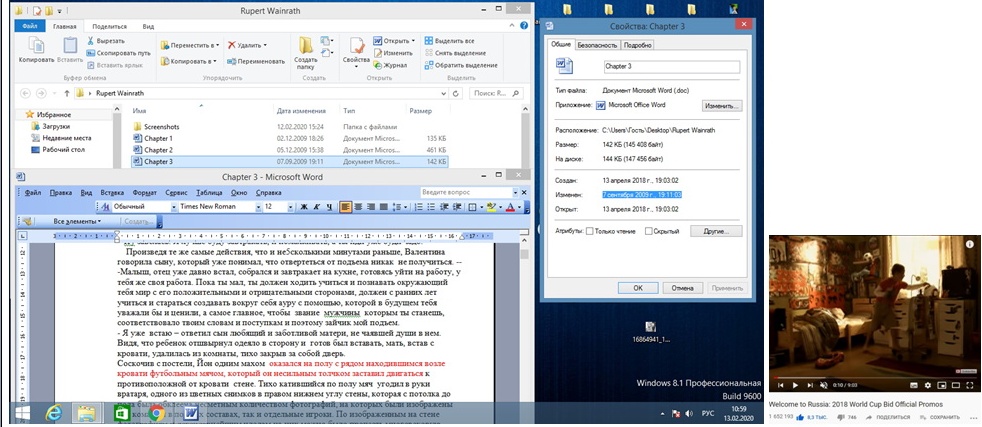Open font size dropdown showing 12
The image size is (982, 427).
point(291,207)
